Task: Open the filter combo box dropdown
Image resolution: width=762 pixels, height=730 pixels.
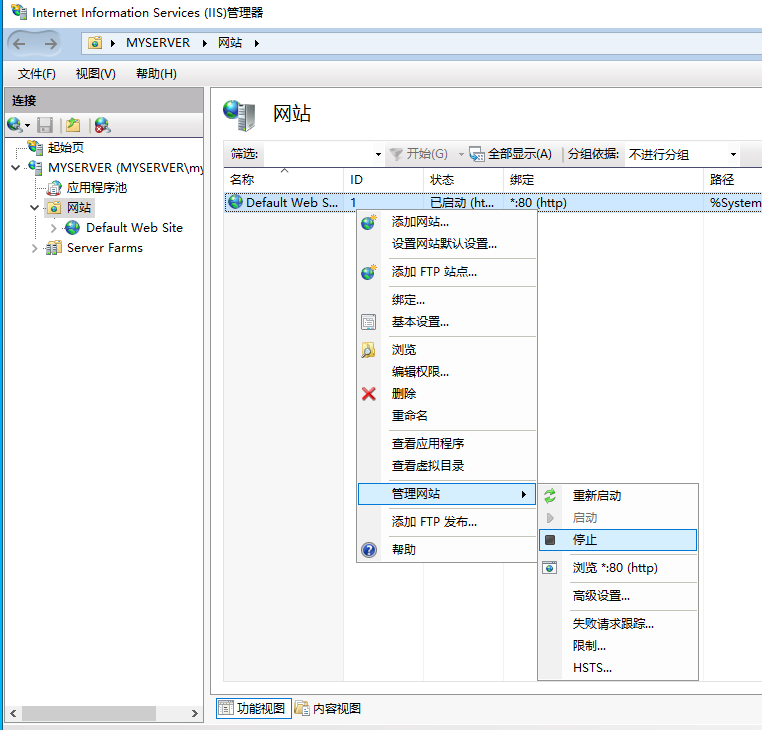Action: [378, 154]
